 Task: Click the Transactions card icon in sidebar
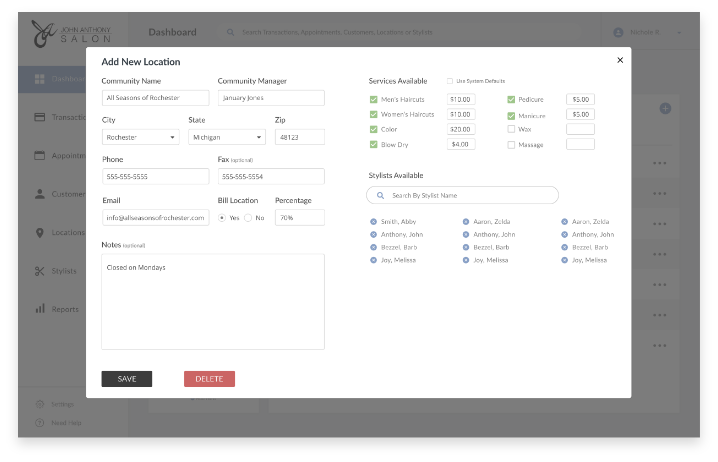40,117
